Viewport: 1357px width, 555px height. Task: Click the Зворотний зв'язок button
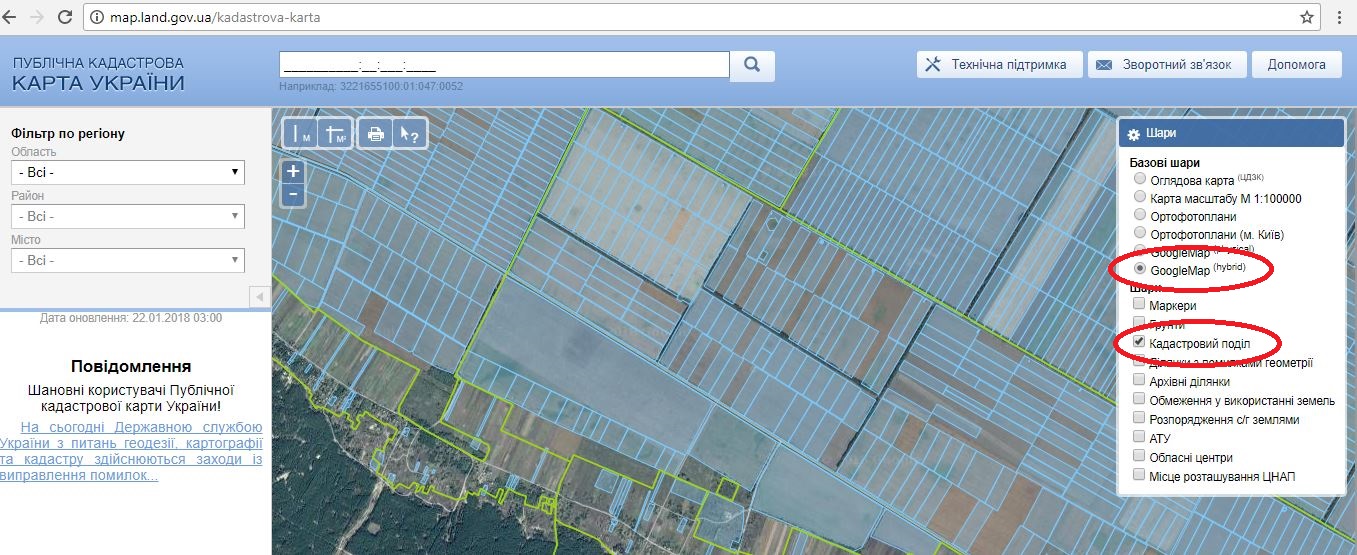click(x=1166, y=65)
